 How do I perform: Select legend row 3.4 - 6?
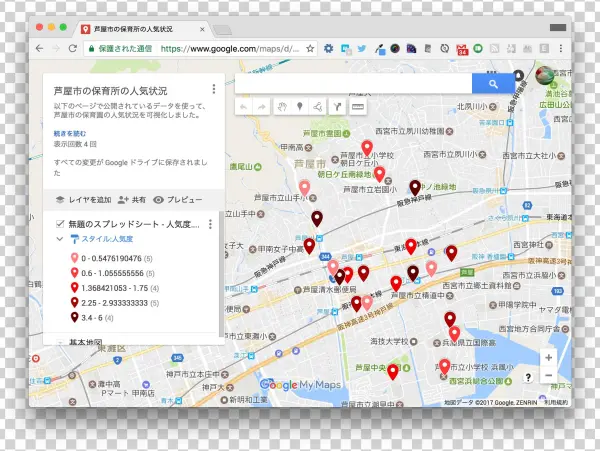pyautogui.click(x=92, y=318)
